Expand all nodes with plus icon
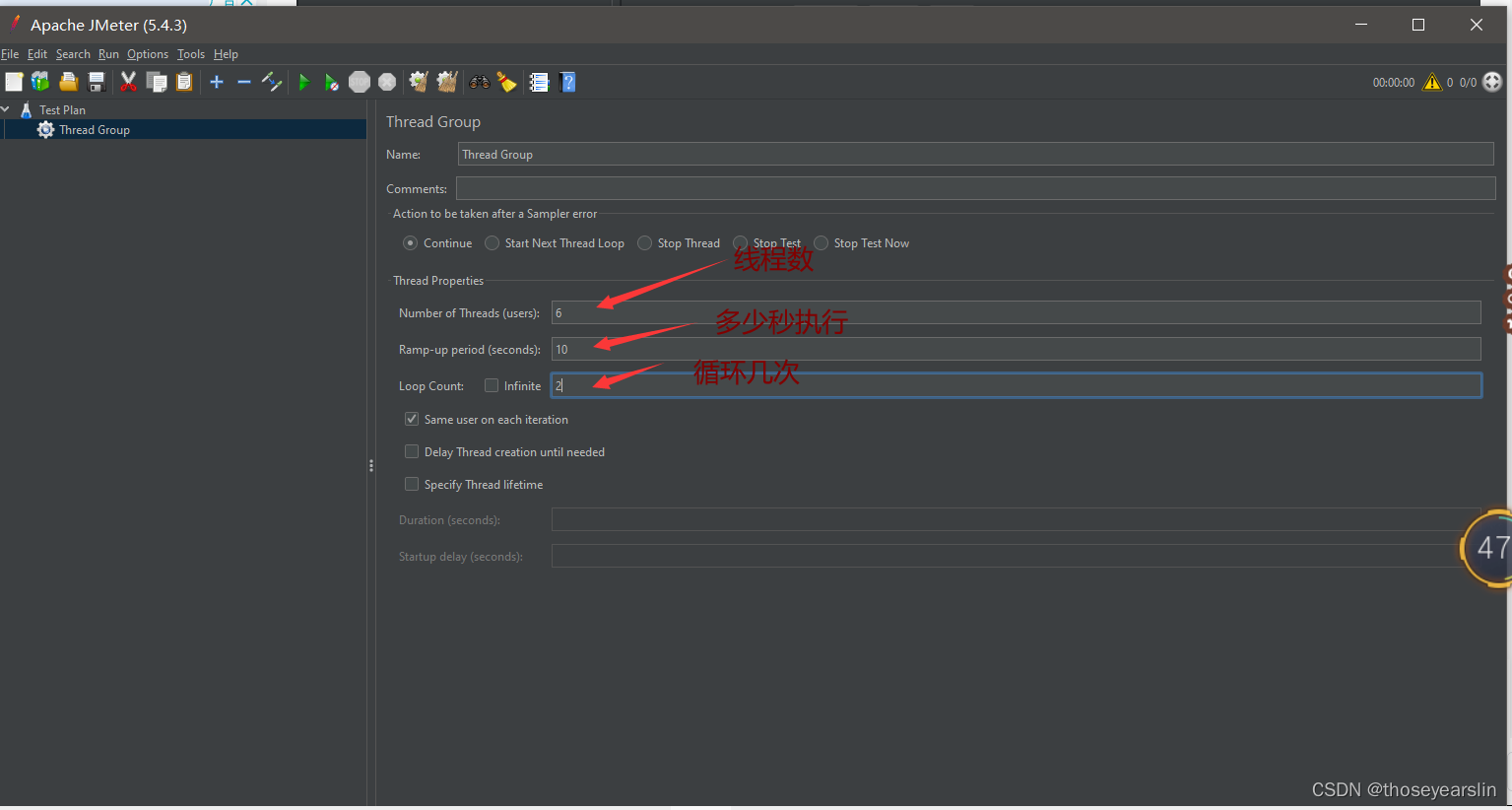1512x810 pixels. [217, 82]
